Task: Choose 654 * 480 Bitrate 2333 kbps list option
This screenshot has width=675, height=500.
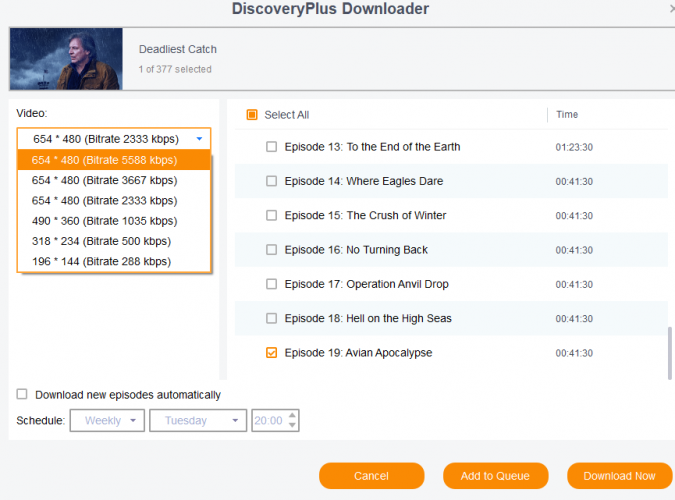Action: [x=114, y=200]
